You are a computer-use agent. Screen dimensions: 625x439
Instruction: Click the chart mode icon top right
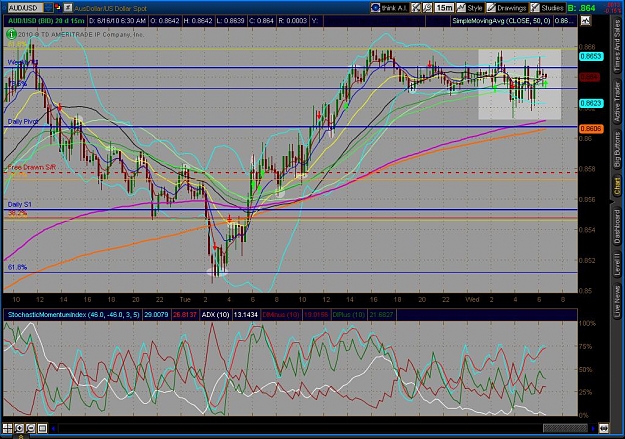(x=585, y=20)
